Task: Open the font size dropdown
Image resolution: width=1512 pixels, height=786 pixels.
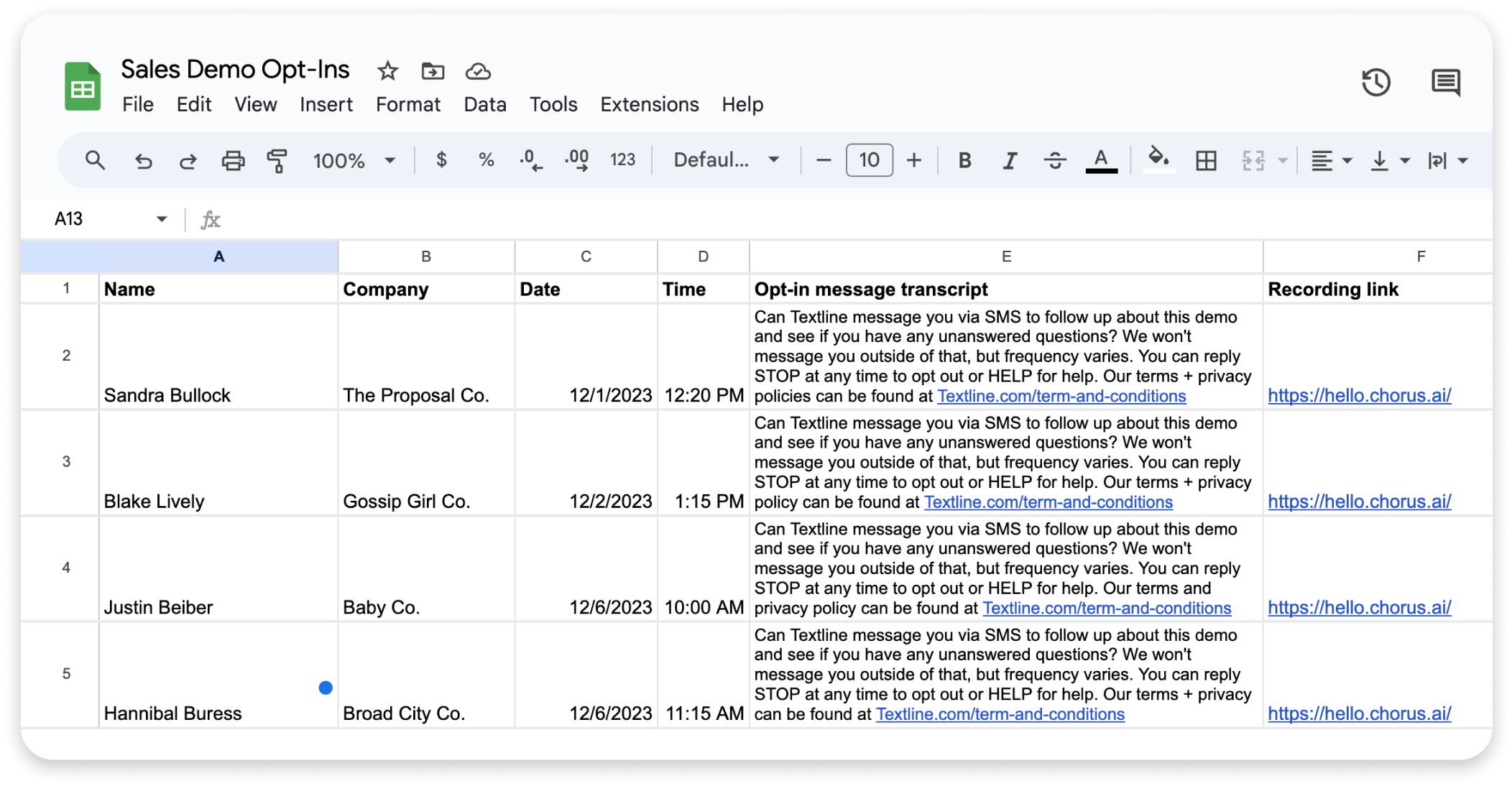Action: pyautogui.click(x=869, y=159)
